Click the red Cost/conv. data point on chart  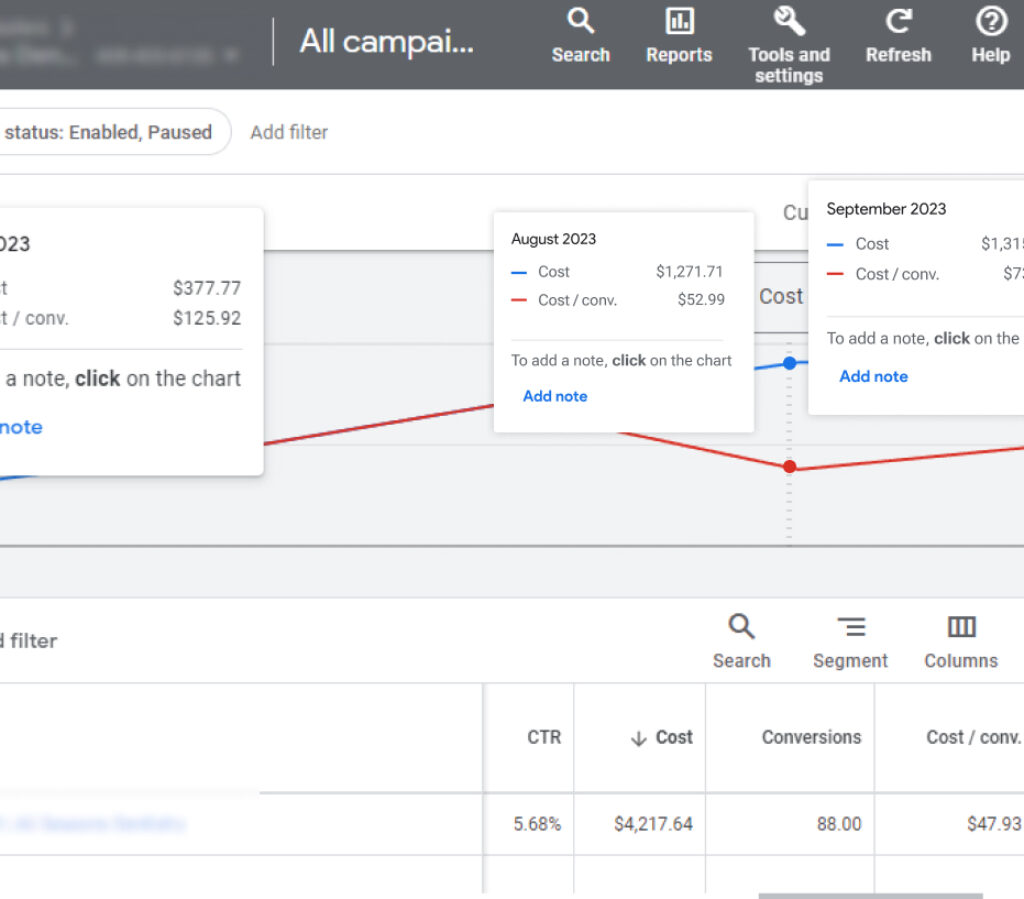pyautogui.click(x=790, y=467)
